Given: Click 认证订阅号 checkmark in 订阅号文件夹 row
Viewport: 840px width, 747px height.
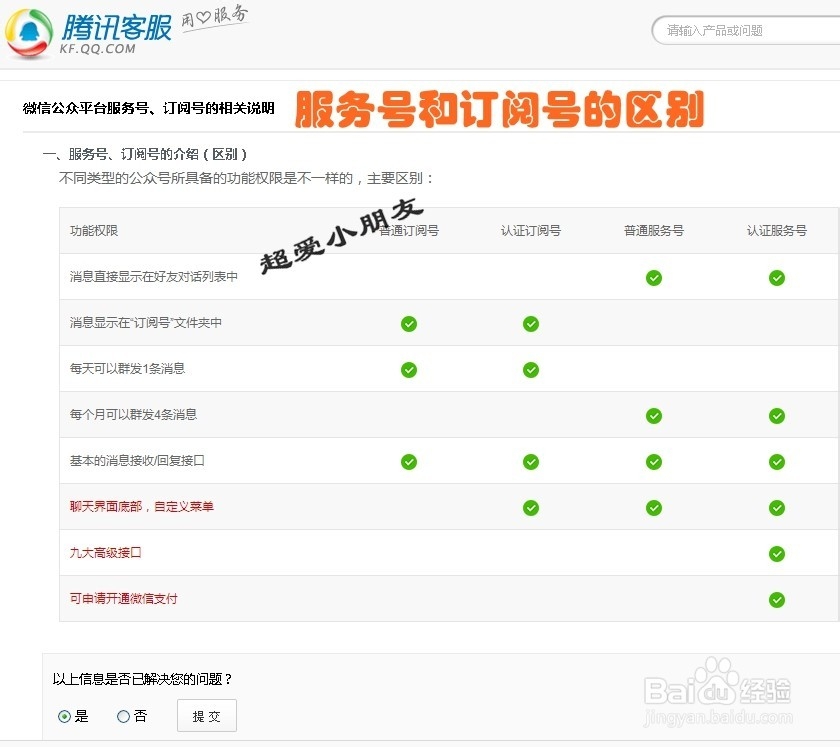Looking at the screenshot, I should [x=531, y=324].
